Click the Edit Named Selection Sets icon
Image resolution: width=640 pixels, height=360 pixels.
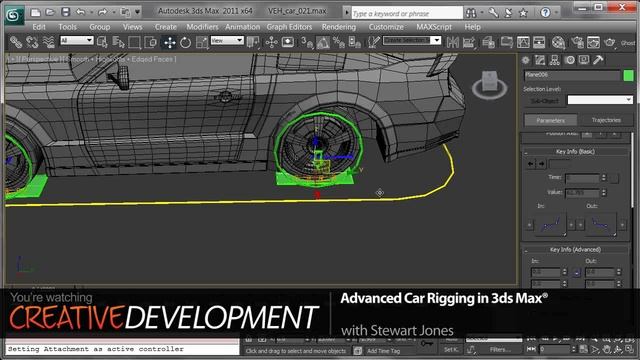373,42
